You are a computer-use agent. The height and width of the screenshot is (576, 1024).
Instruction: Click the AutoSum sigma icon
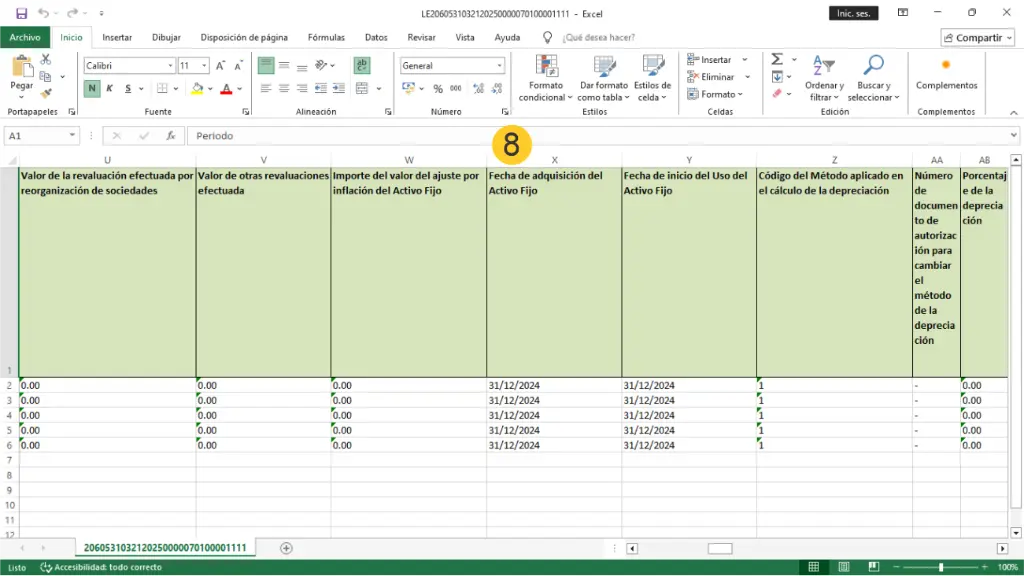pos(777,60)
